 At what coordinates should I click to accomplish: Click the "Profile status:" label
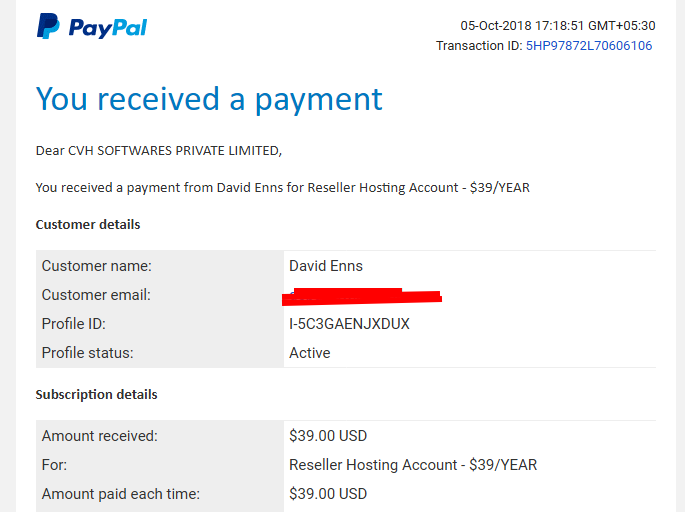[x=87, y=353]
